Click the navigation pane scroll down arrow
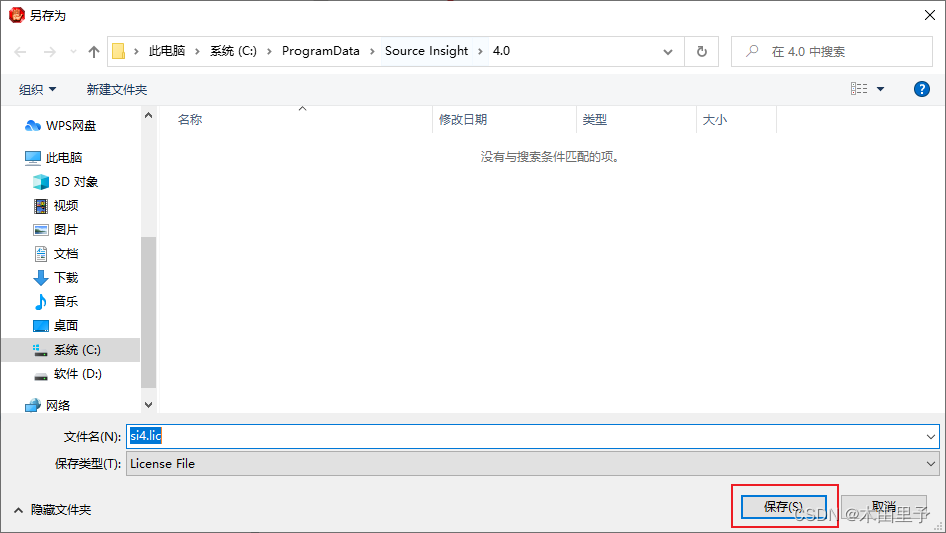This screenshot has height=533, width=946. [x=148, y=405]
